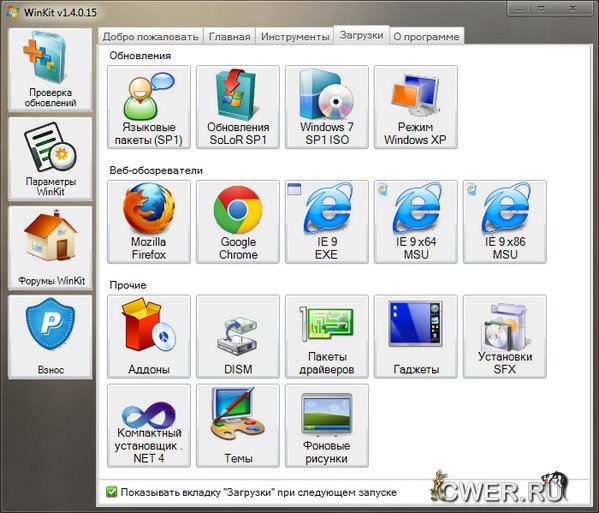Download Windows 7 SP1 ISO

coord(327,107)
